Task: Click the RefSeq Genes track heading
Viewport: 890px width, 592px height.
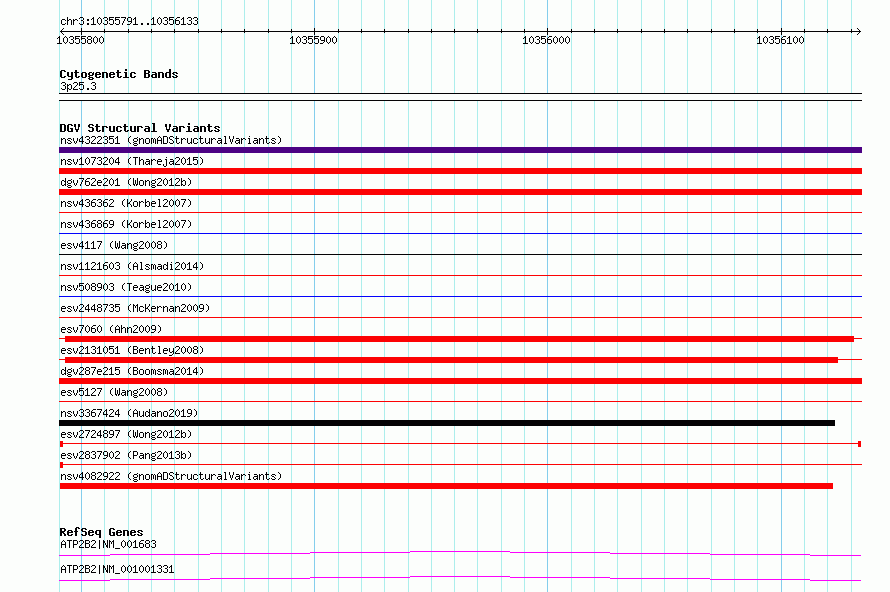Action: [x=101, y=532]
